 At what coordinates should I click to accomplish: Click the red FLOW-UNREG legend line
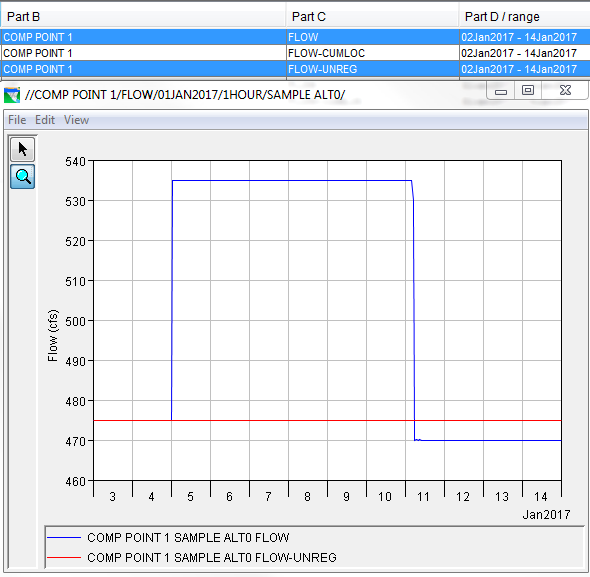pos(64,557)
